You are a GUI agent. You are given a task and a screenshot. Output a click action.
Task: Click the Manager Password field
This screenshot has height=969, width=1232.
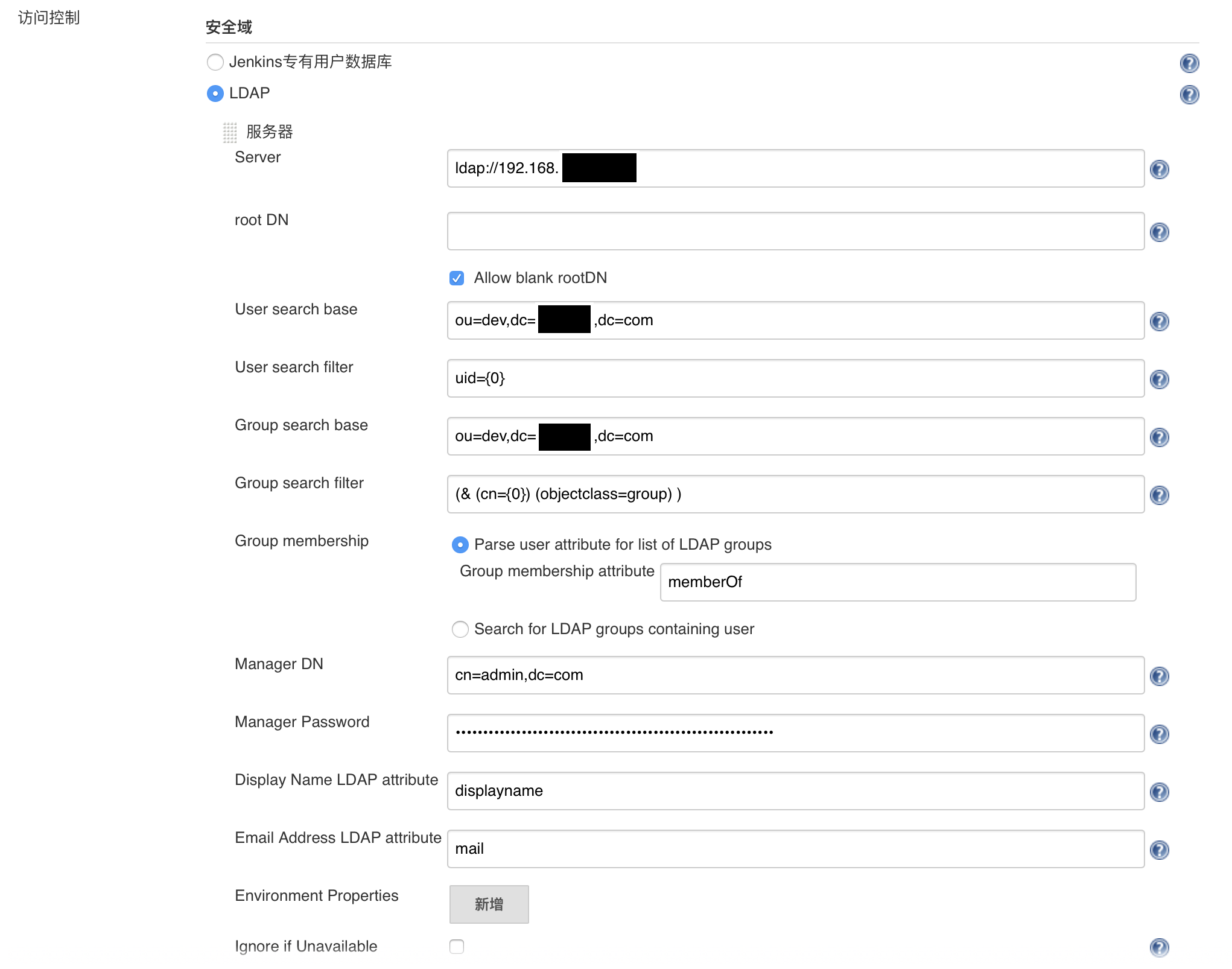point(795,733)
